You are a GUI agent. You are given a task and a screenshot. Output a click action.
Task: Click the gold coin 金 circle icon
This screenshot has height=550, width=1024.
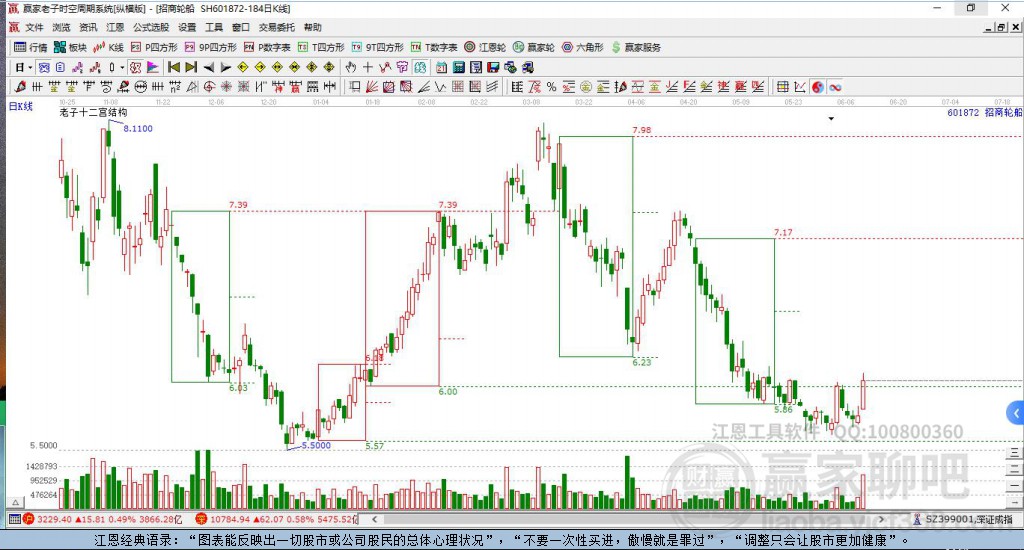pos(586,87)
